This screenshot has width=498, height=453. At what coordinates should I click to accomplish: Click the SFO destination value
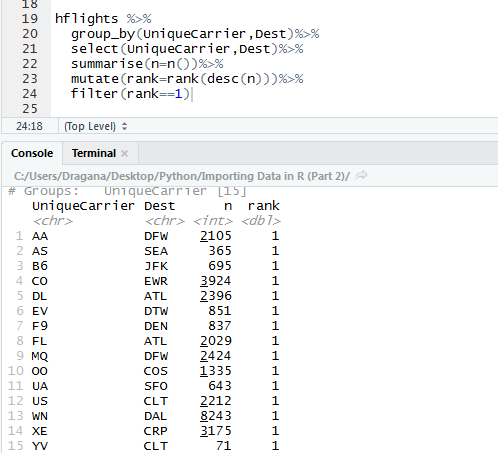(x=156, y=386)
